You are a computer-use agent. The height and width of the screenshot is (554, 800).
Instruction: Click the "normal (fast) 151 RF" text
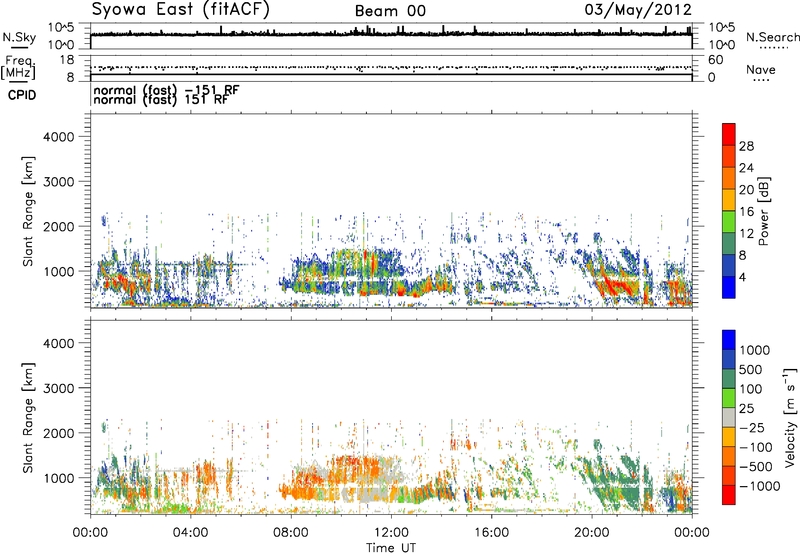point(161,100)
